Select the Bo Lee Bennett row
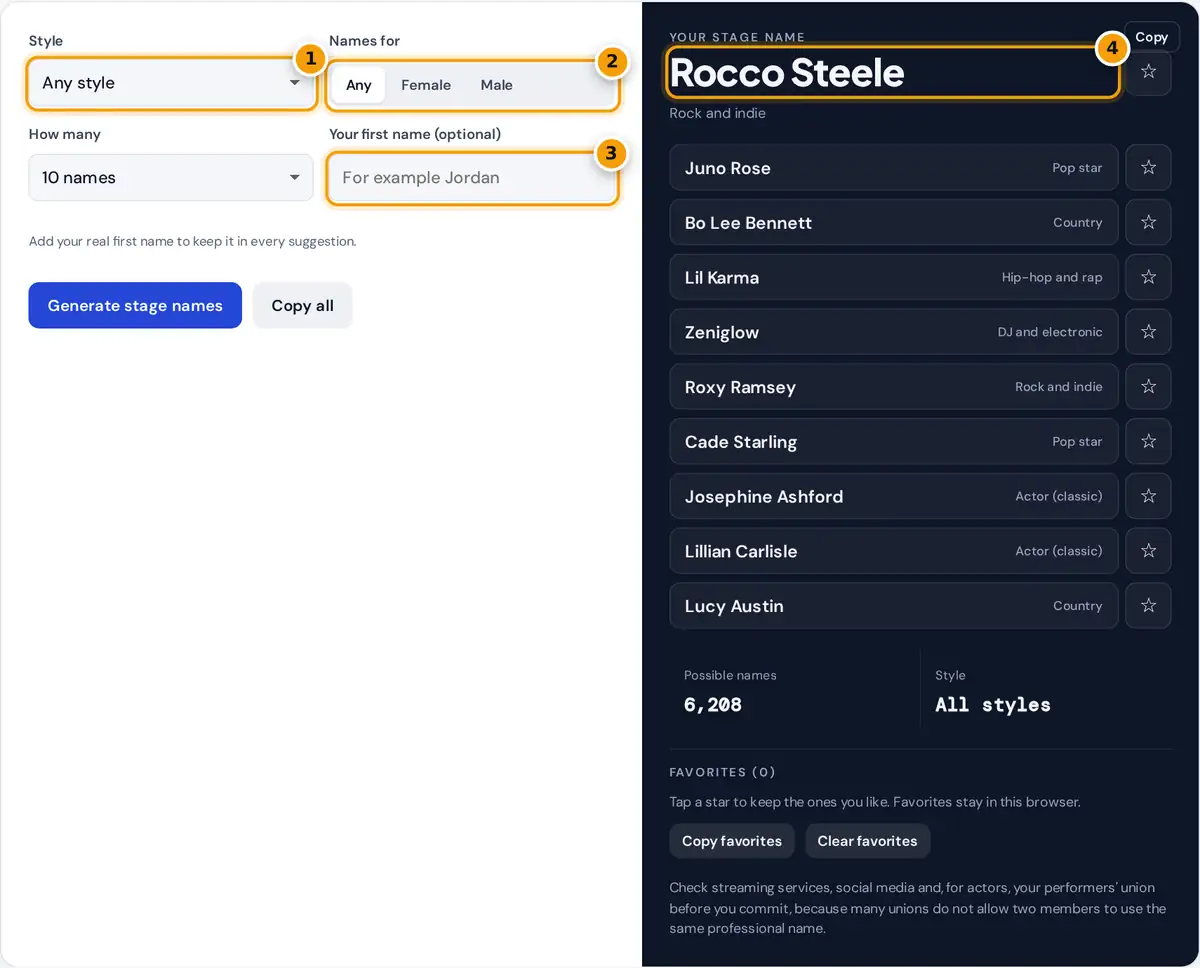The width and height of the screenshot is (1200, 968). click(893, 222)
